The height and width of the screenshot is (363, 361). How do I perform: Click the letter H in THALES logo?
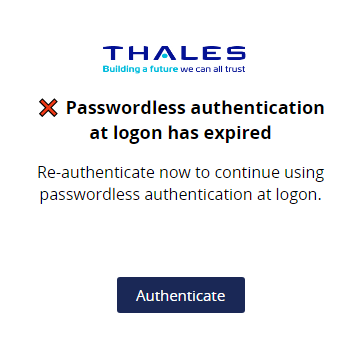point(138,53)
